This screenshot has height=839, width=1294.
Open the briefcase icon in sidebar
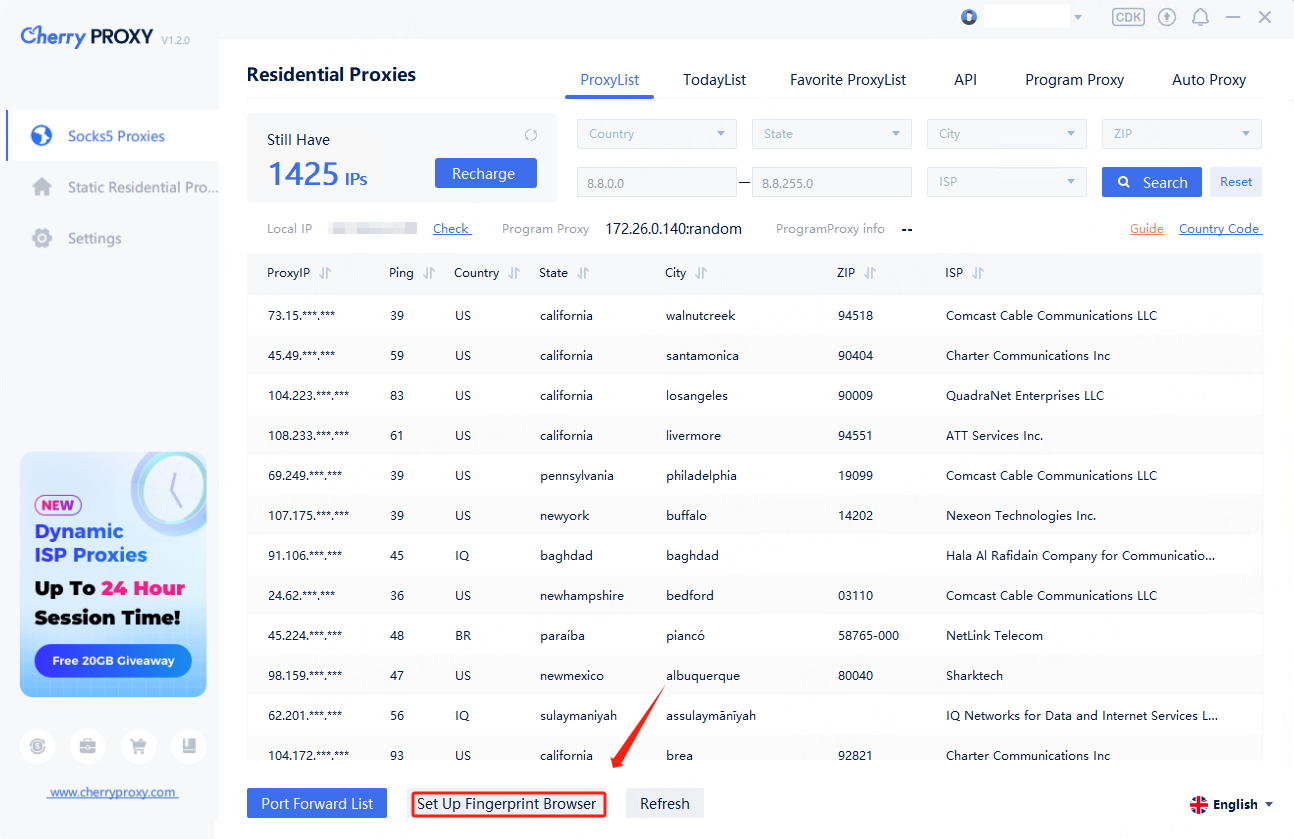(88, 746)
